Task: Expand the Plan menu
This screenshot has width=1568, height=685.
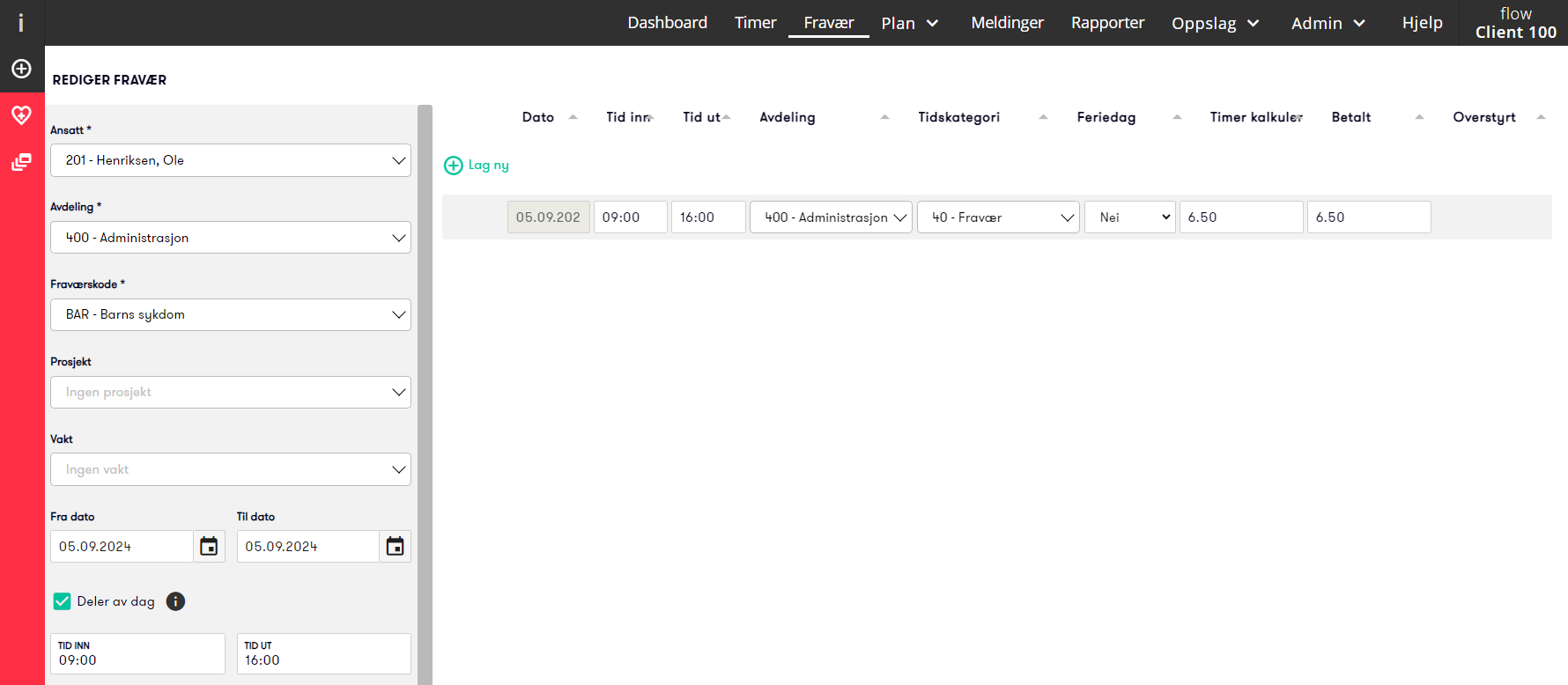Action: (x=910, y=23)
